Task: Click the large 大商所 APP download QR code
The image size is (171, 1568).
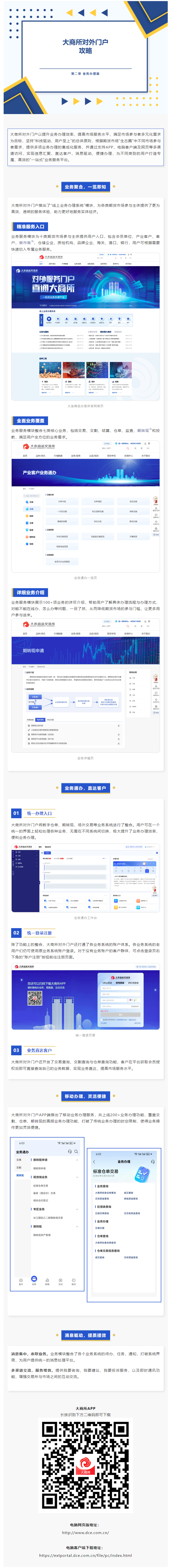Action: pos(85,1465)
